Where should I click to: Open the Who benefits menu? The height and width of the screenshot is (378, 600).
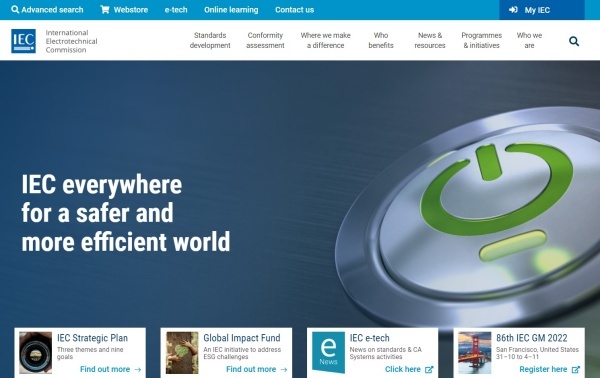pos(381,40)
